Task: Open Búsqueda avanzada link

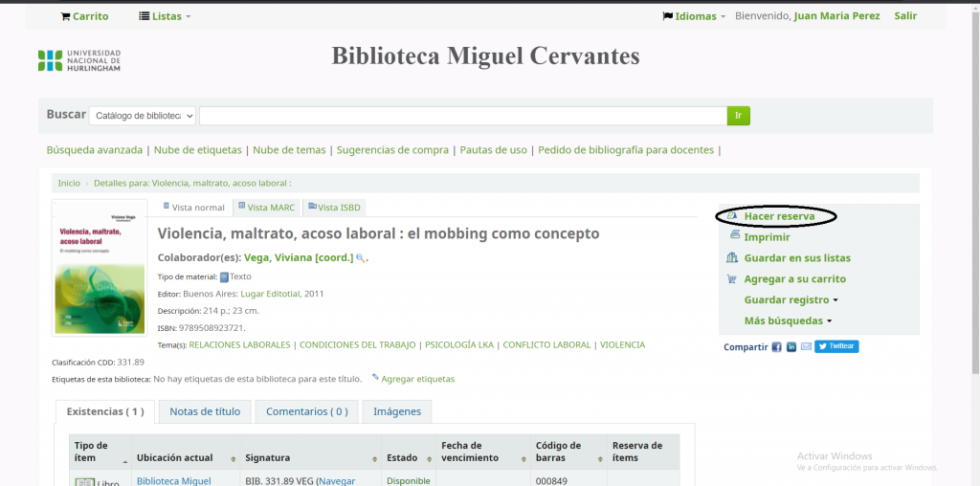Action: coord(94,150)
